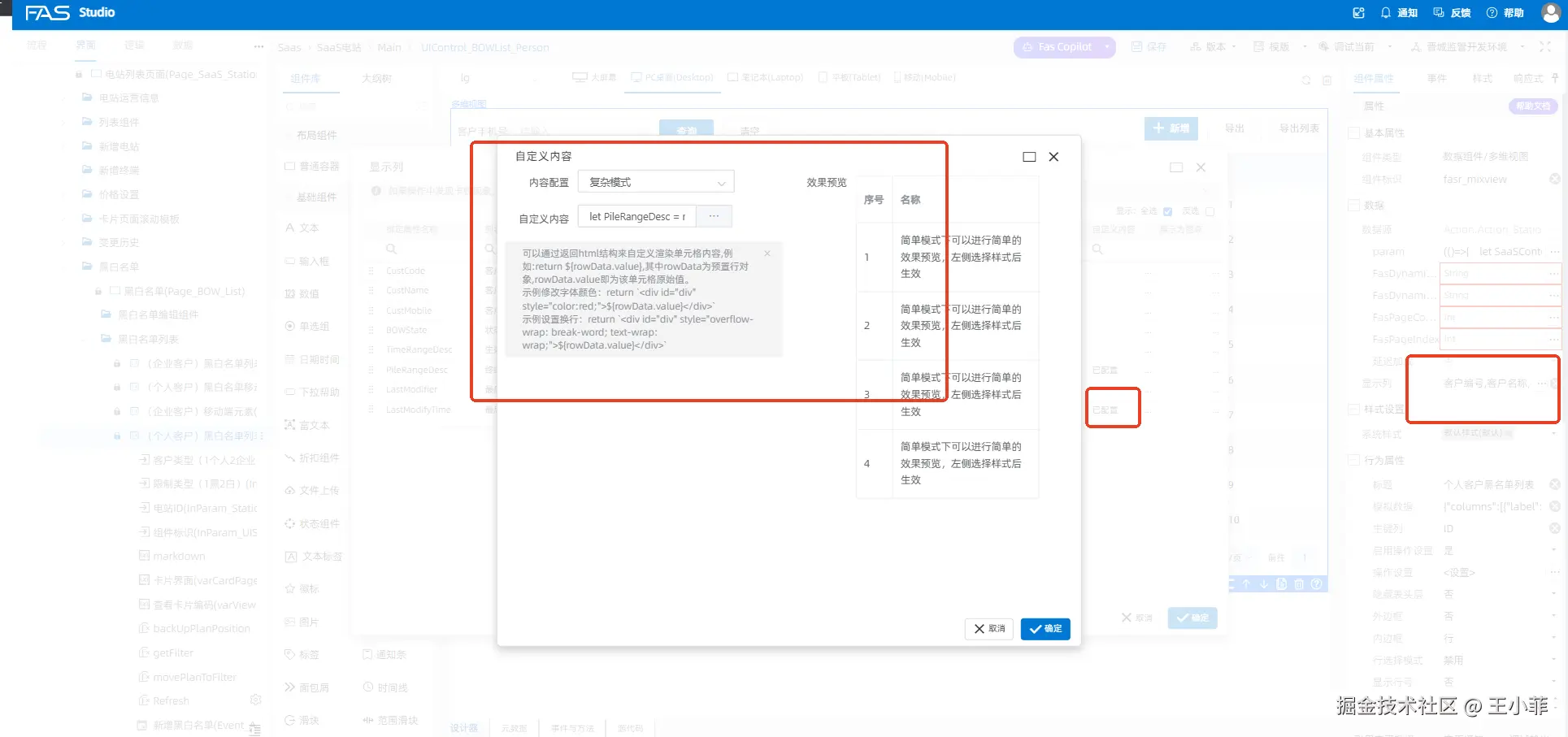Toggle the 反选 checkbox
The height and width of the screenshot is (737, 1568).
pos(1210,211)
